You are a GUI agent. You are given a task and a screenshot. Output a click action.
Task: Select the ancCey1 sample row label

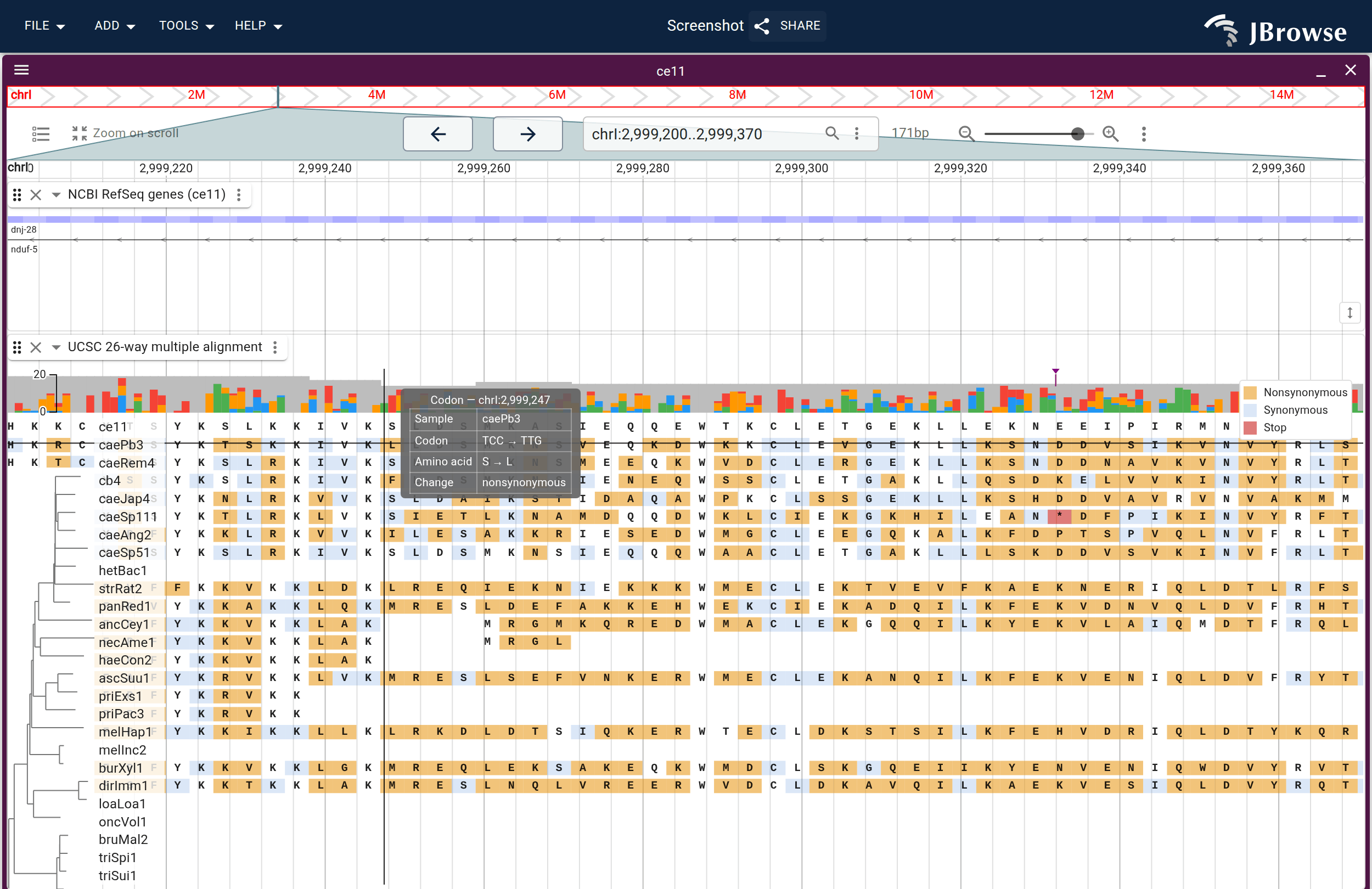124,624
